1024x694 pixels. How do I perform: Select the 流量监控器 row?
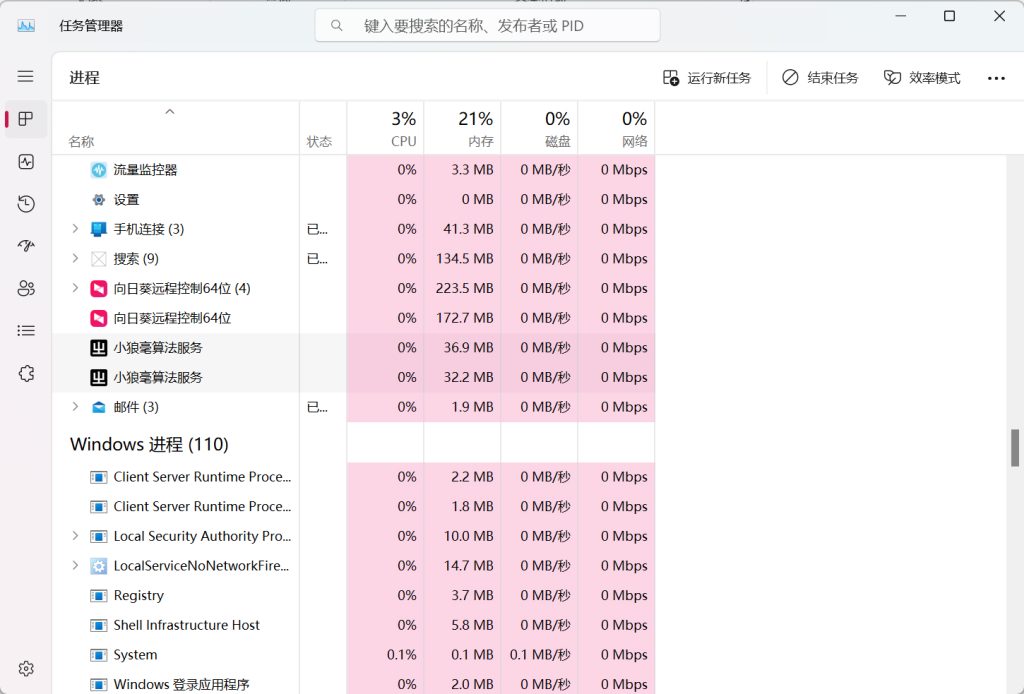pyautogui.click(x=353, y=170)
